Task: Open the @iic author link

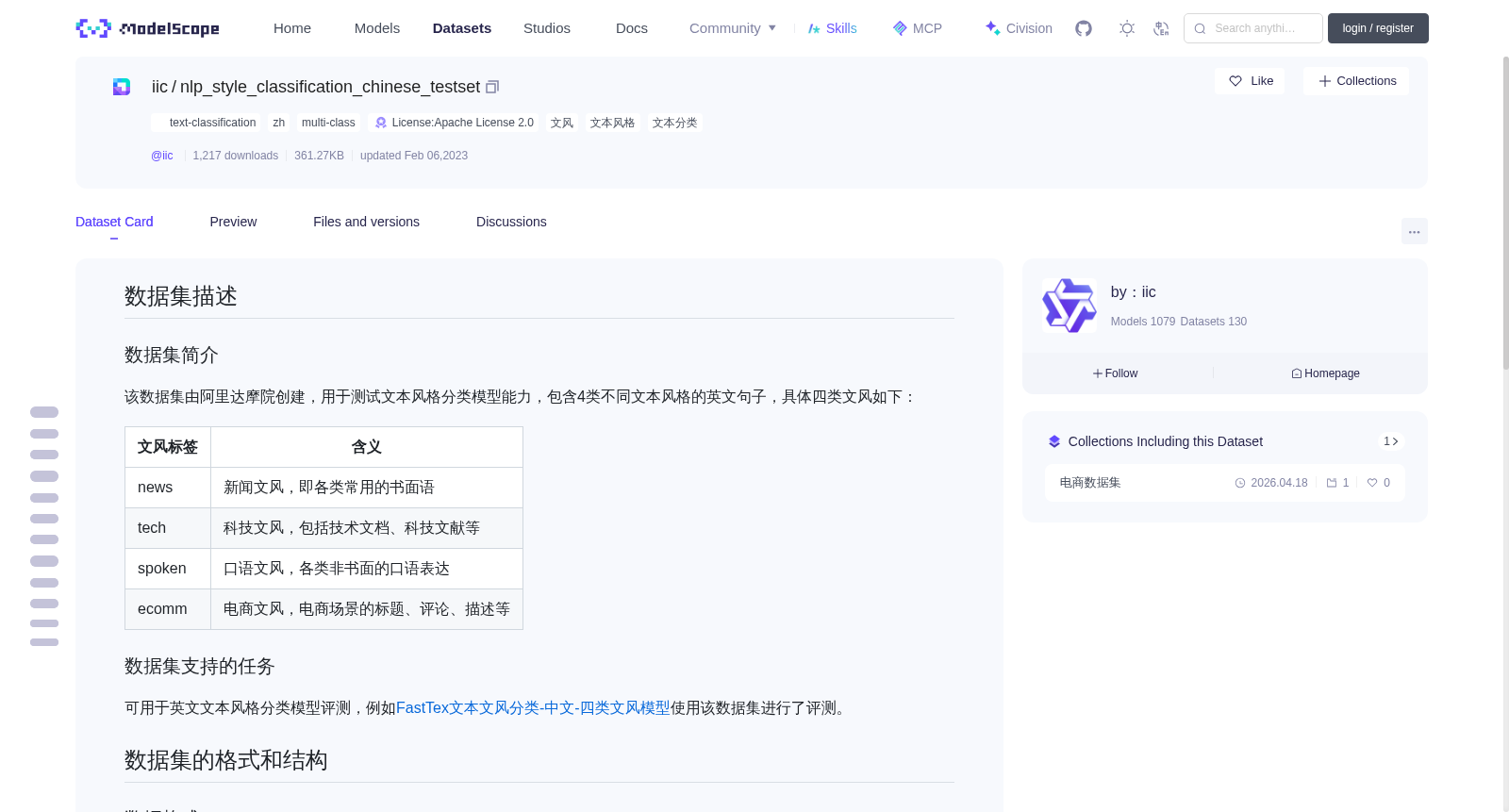Action: click(x=162, y=156)
